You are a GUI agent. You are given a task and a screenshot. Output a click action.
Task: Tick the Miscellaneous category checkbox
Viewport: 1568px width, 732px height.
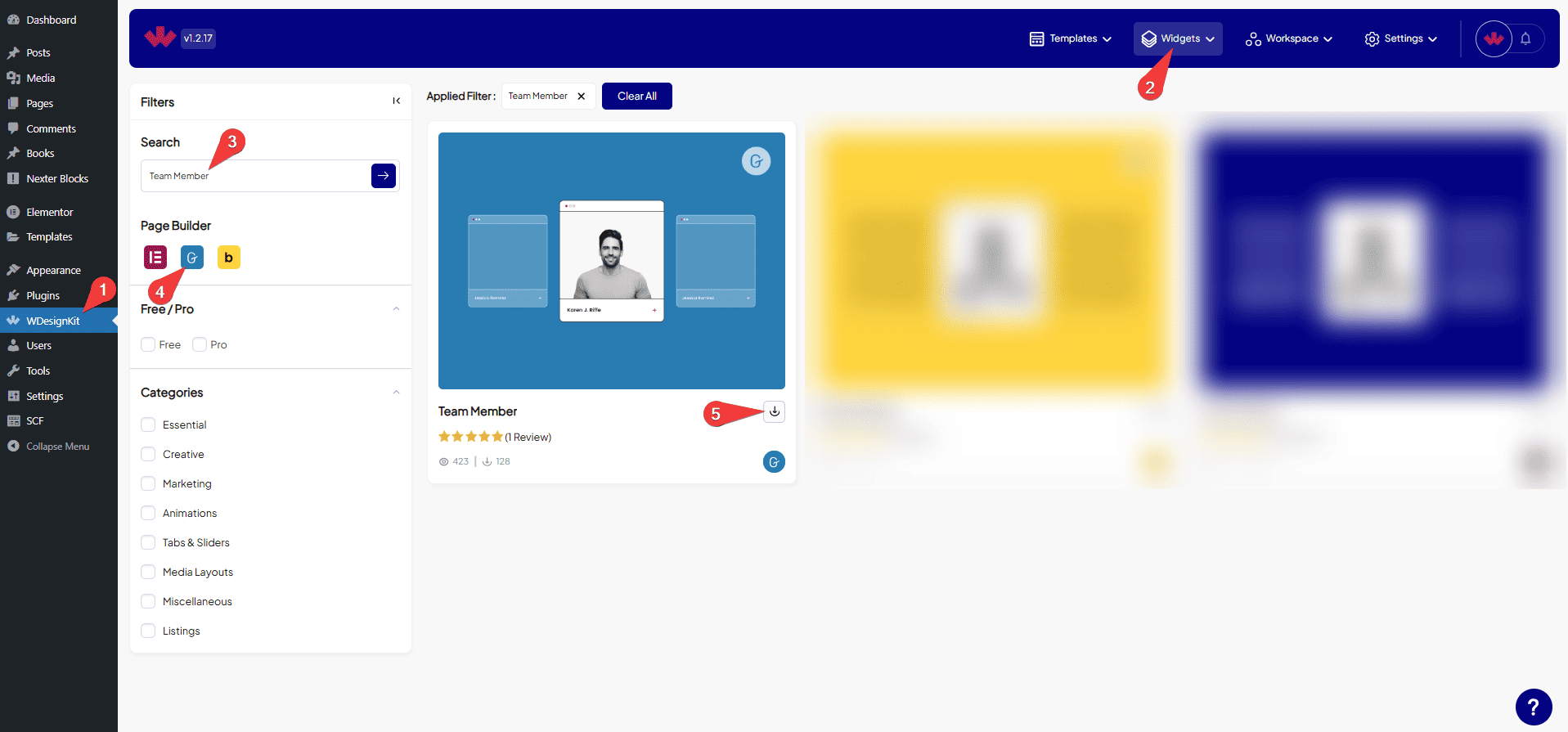(148, 601)
